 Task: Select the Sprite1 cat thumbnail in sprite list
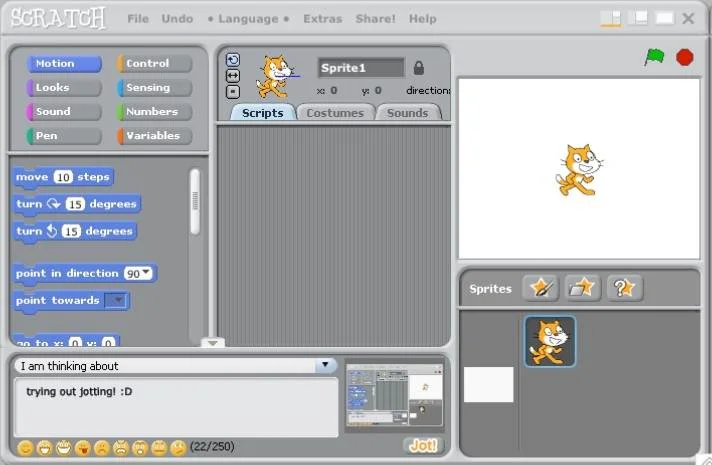(x=550, y=341)
